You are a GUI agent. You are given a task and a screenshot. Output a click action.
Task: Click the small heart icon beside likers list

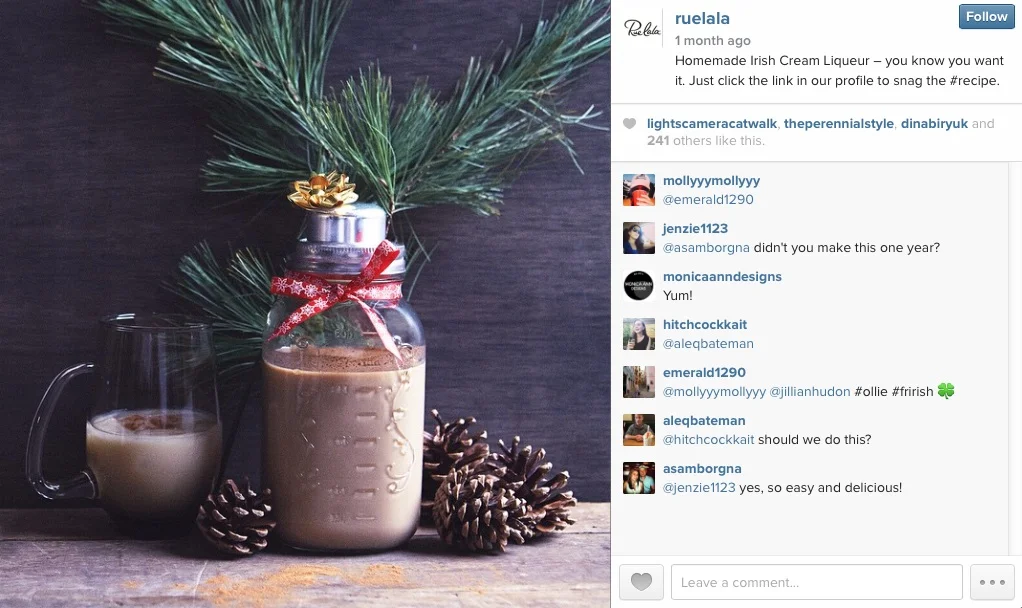[629, 124]
